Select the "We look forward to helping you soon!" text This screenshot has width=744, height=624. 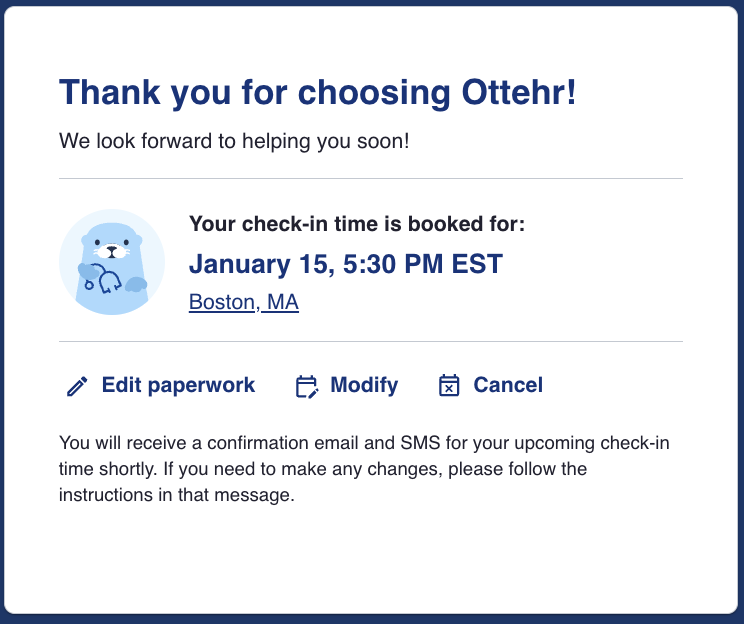(234, 141)
